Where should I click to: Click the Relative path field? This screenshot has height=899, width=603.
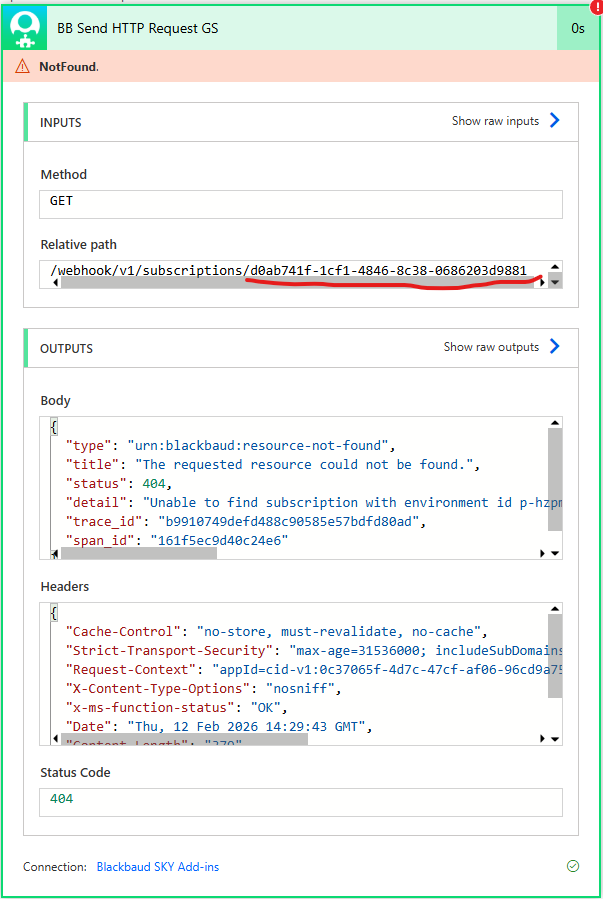(301, 275)
